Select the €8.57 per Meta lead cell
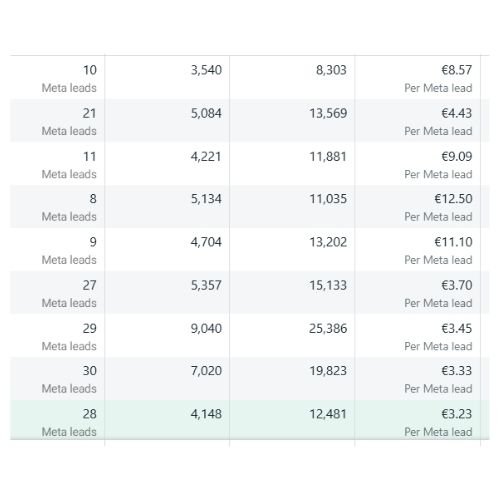Screen dimensions: 500x500 pos(418,78)
